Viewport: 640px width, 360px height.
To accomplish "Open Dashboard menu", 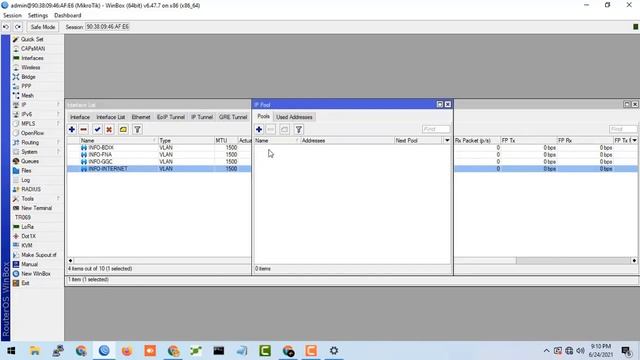I will pos(67,16).
